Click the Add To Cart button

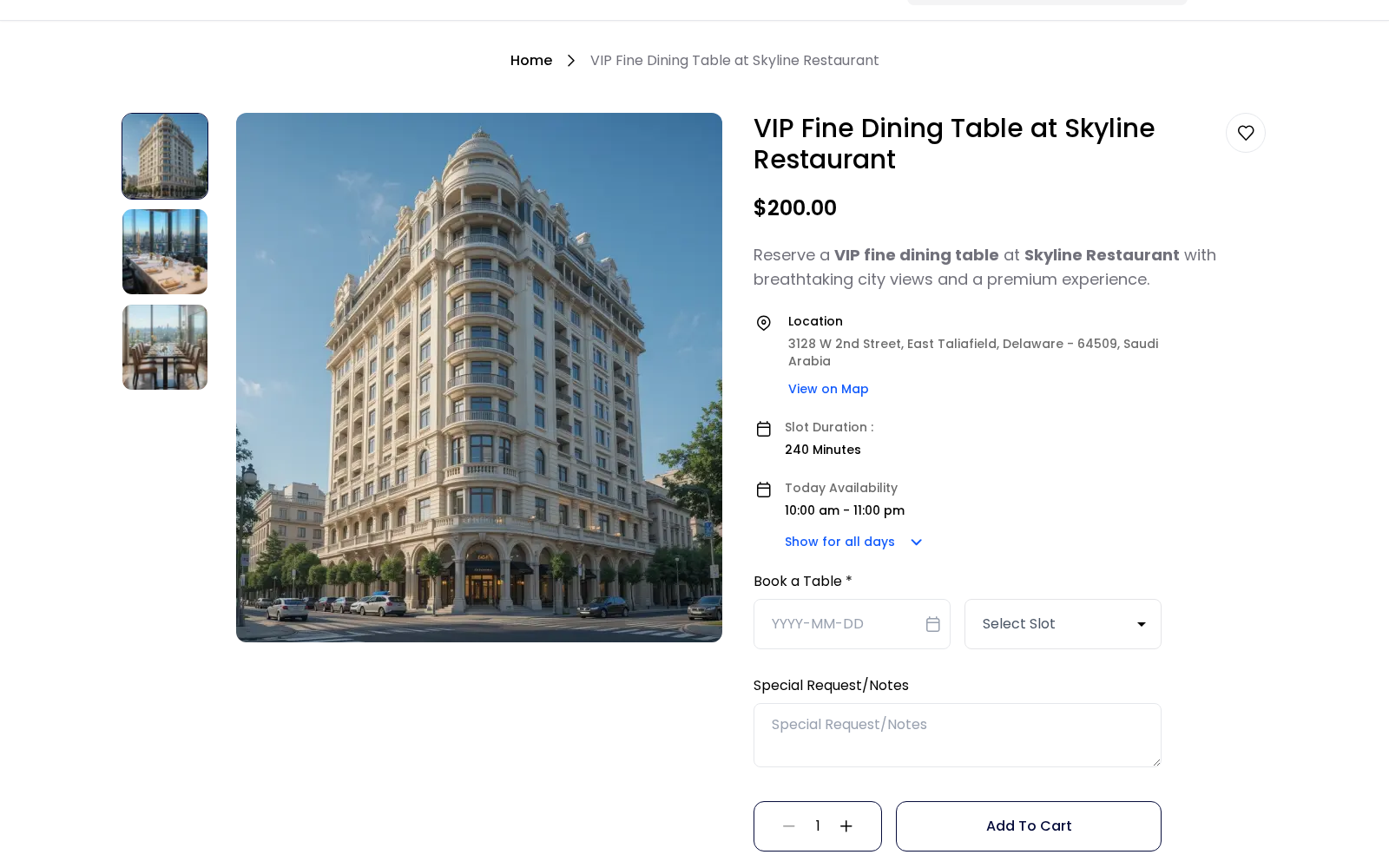[x=1029, y=826]
